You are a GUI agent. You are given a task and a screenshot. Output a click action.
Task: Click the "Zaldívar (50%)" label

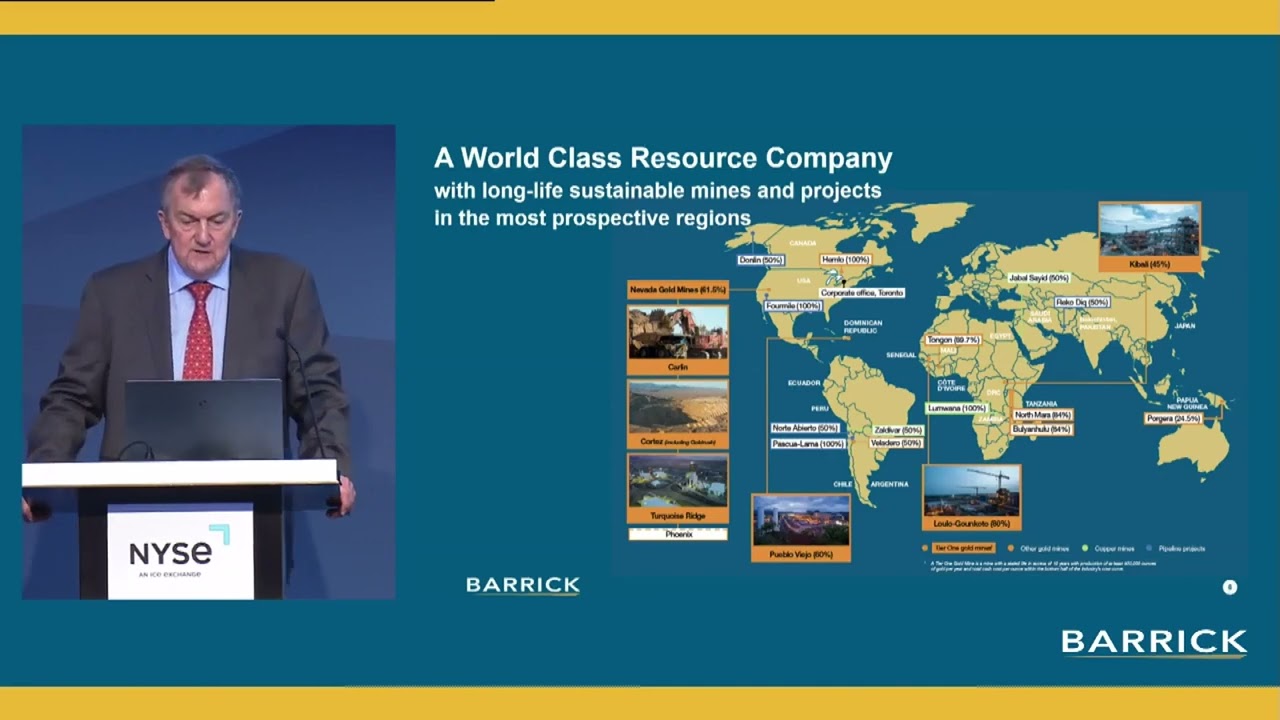(898, 430)
